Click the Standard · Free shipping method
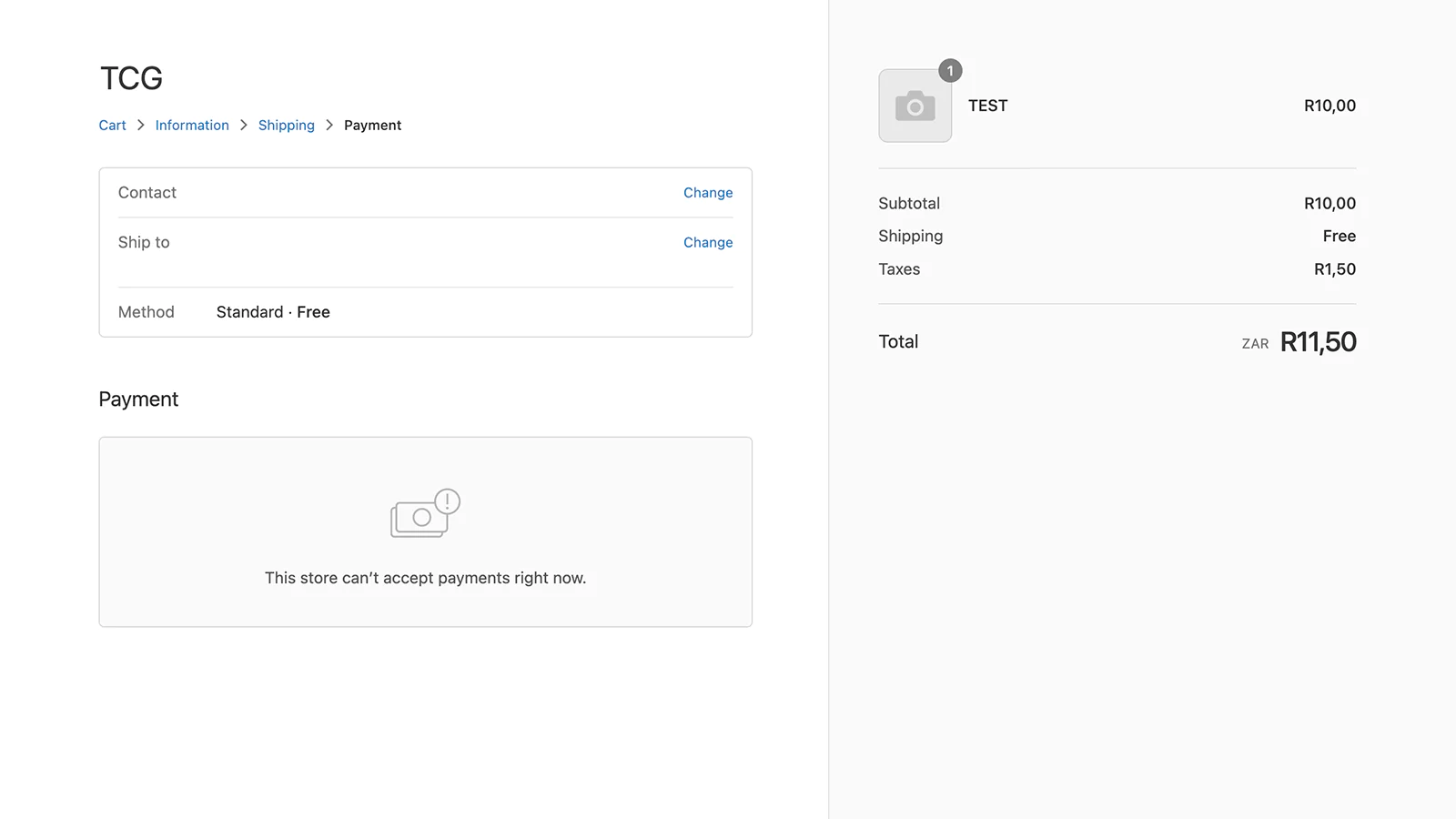1456x819 pixels. click(x=273, y=312)
